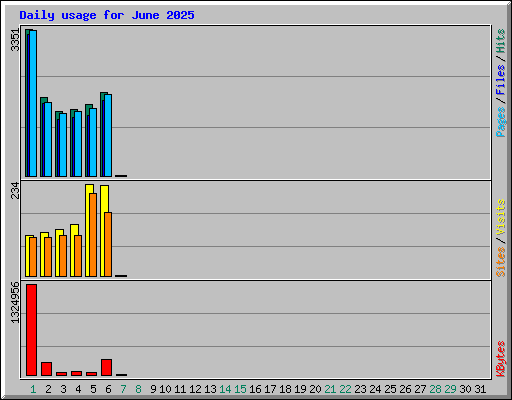
Task: Click the day 4 orange sites bar
Action: pos(78,256)
